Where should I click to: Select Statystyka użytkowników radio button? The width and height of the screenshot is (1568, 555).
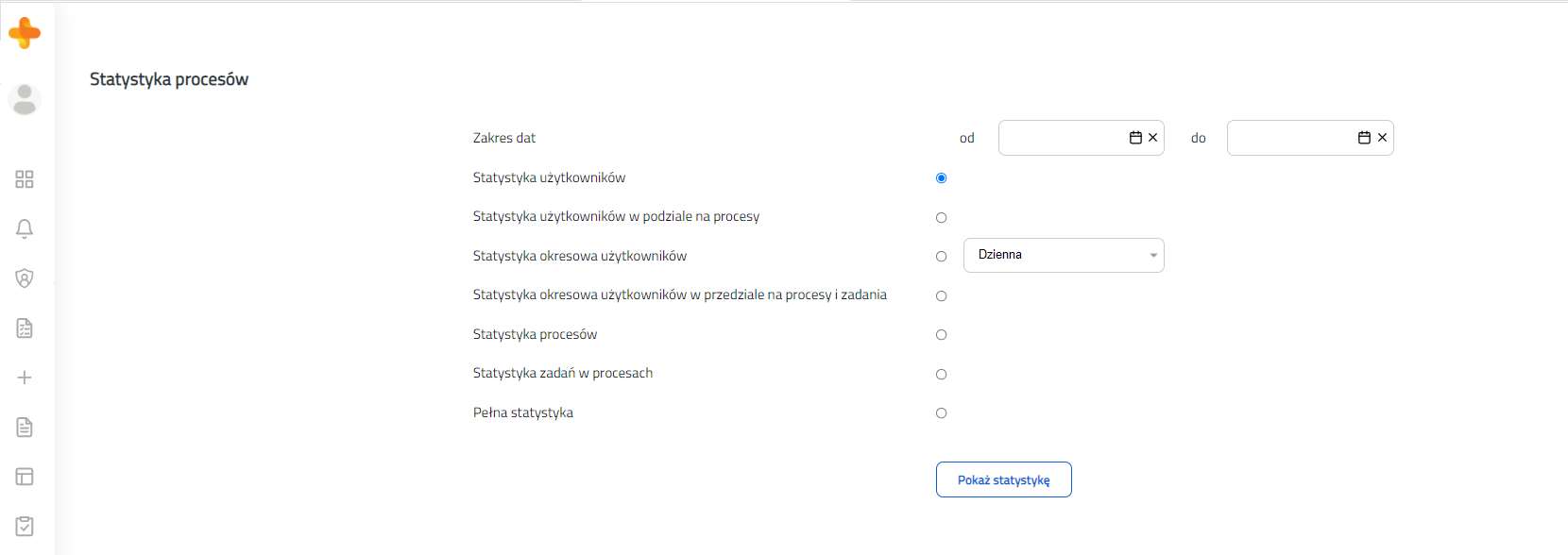941,178
